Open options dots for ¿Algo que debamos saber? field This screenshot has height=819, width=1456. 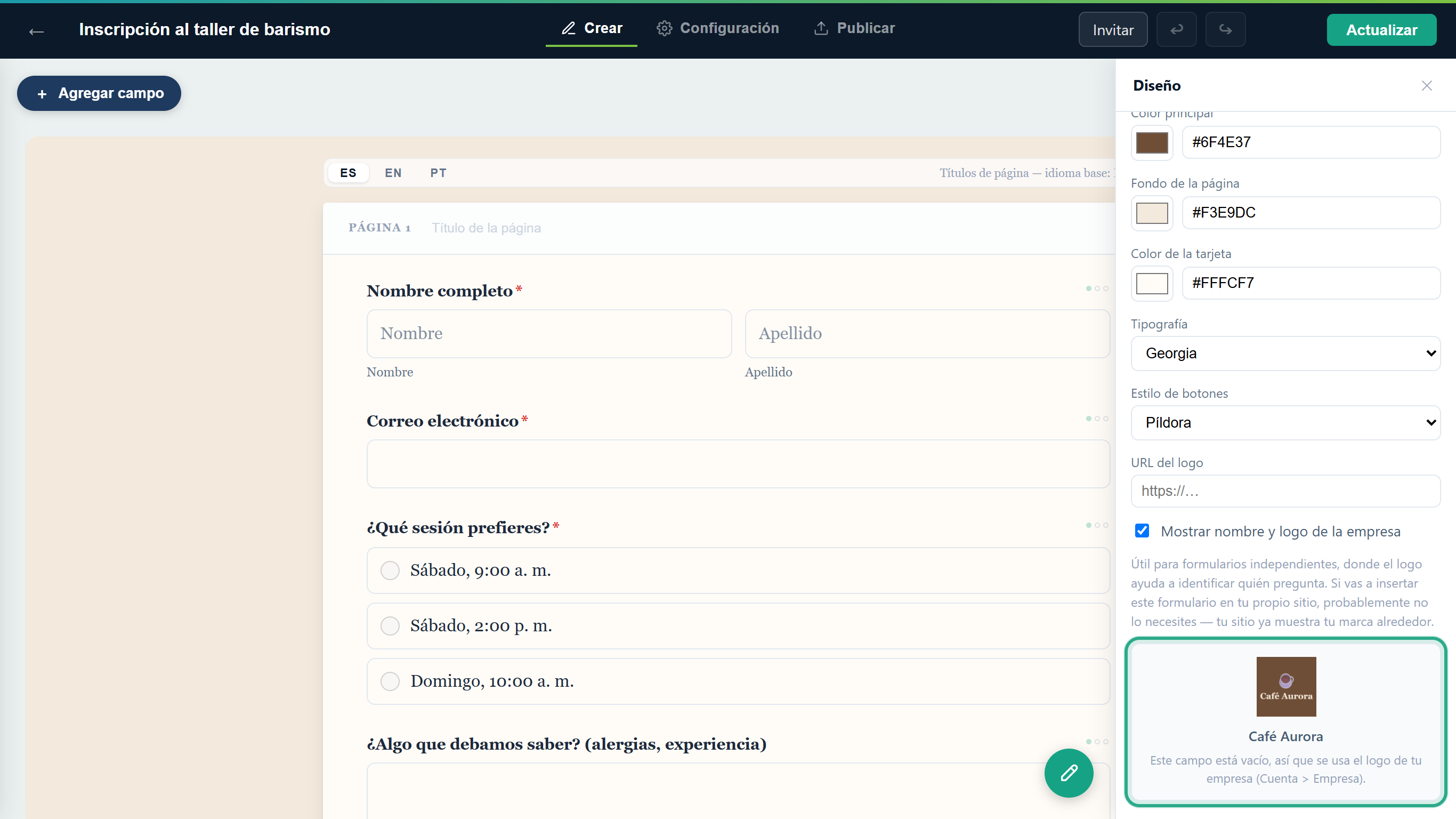coord(1096,742)
